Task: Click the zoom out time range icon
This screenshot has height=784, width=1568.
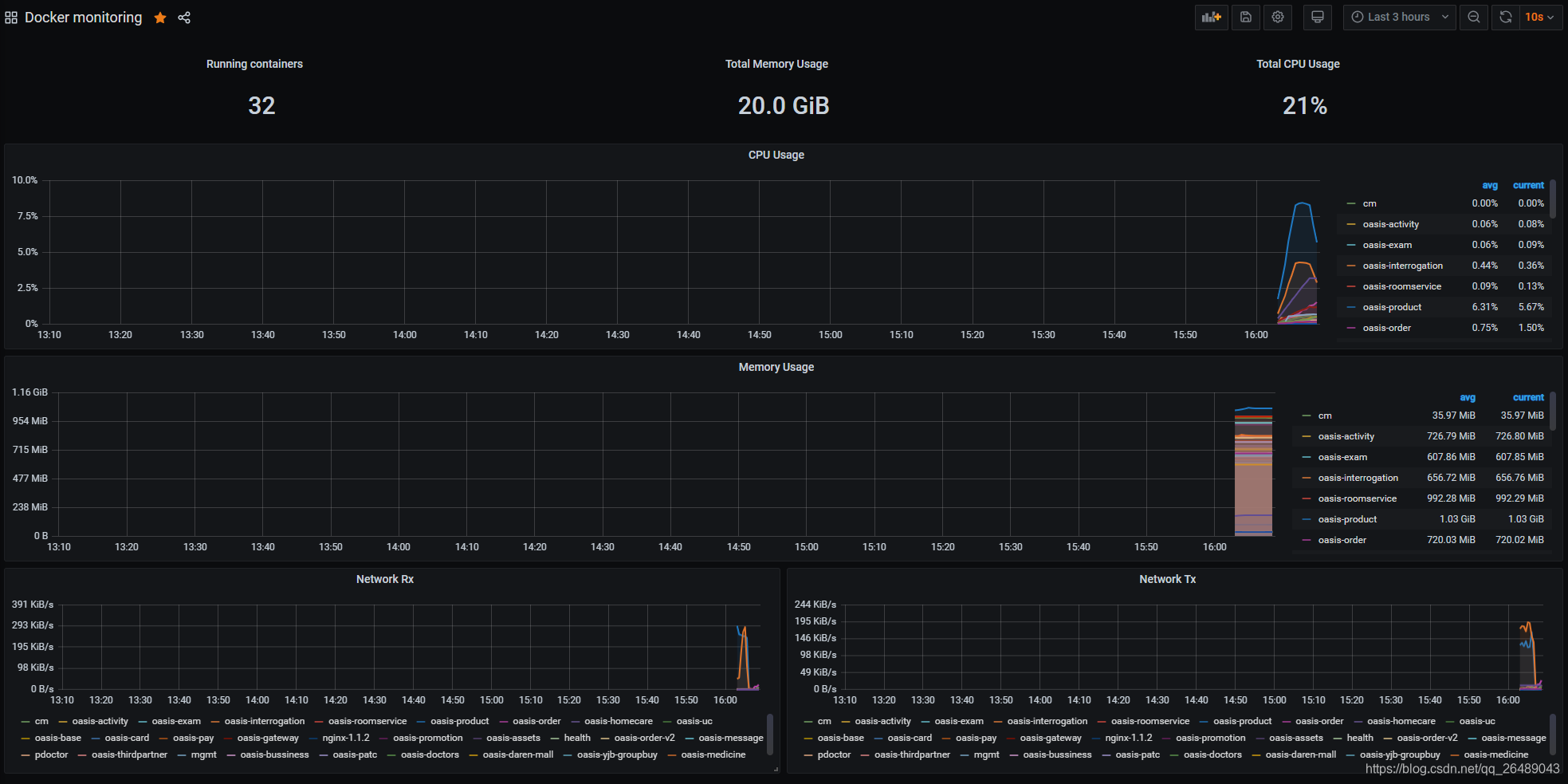Action: click(x=1474, y=17)
